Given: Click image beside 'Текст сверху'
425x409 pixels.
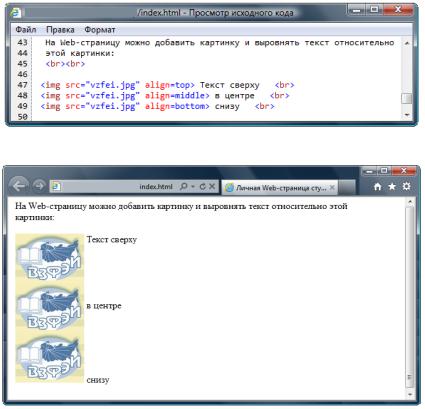Looking at the screenshot, I should [x=49, y=257].
